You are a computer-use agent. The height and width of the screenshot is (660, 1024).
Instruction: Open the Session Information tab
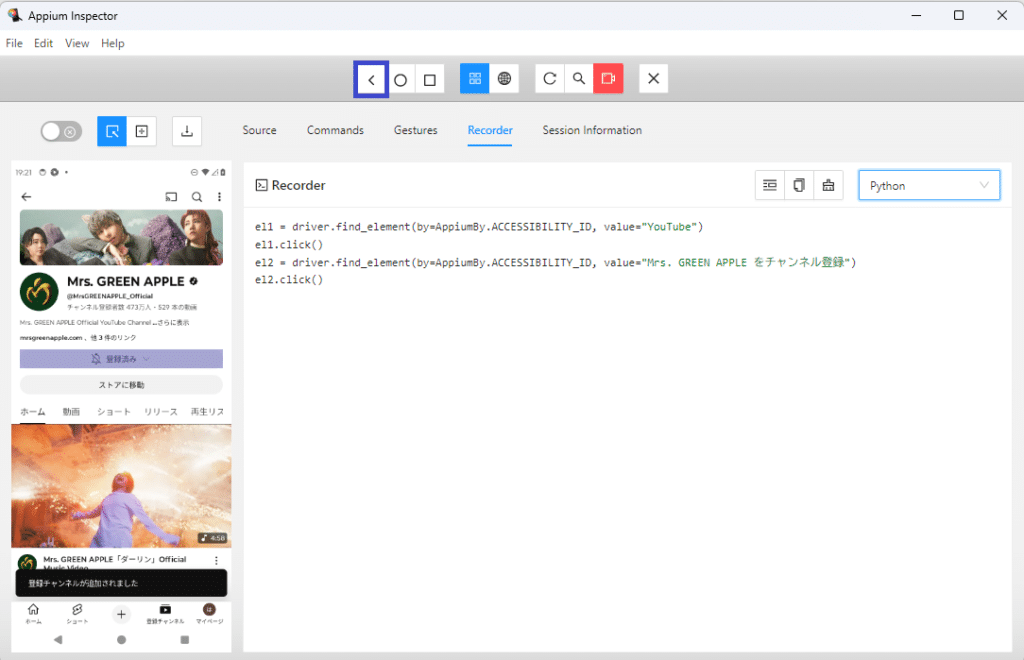[592, 130]
